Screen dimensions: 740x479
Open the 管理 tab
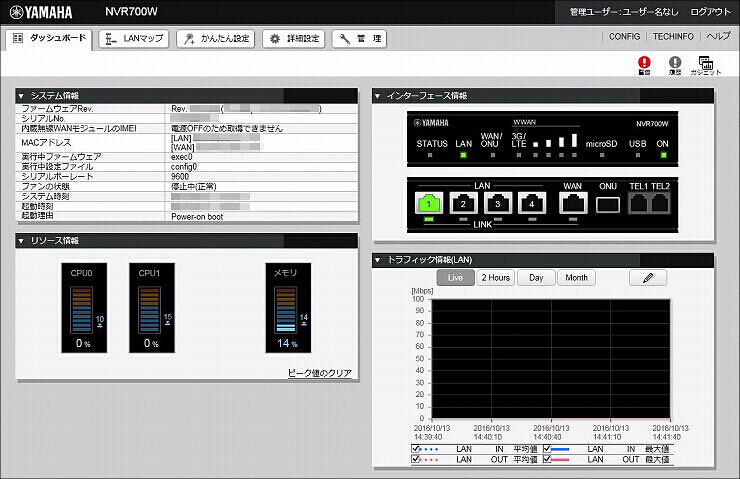[x=359, y=39]
